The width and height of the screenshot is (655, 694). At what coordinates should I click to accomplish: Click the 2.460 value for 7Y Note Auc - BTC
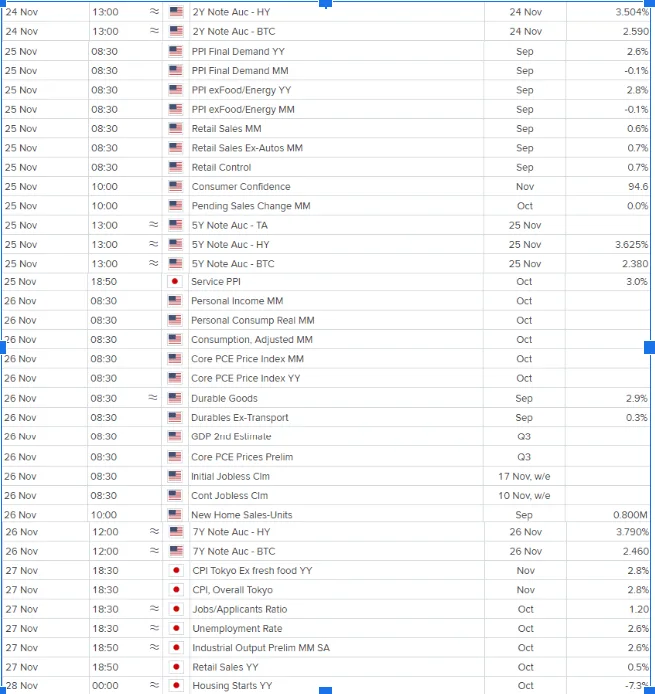tap(636, 551)
